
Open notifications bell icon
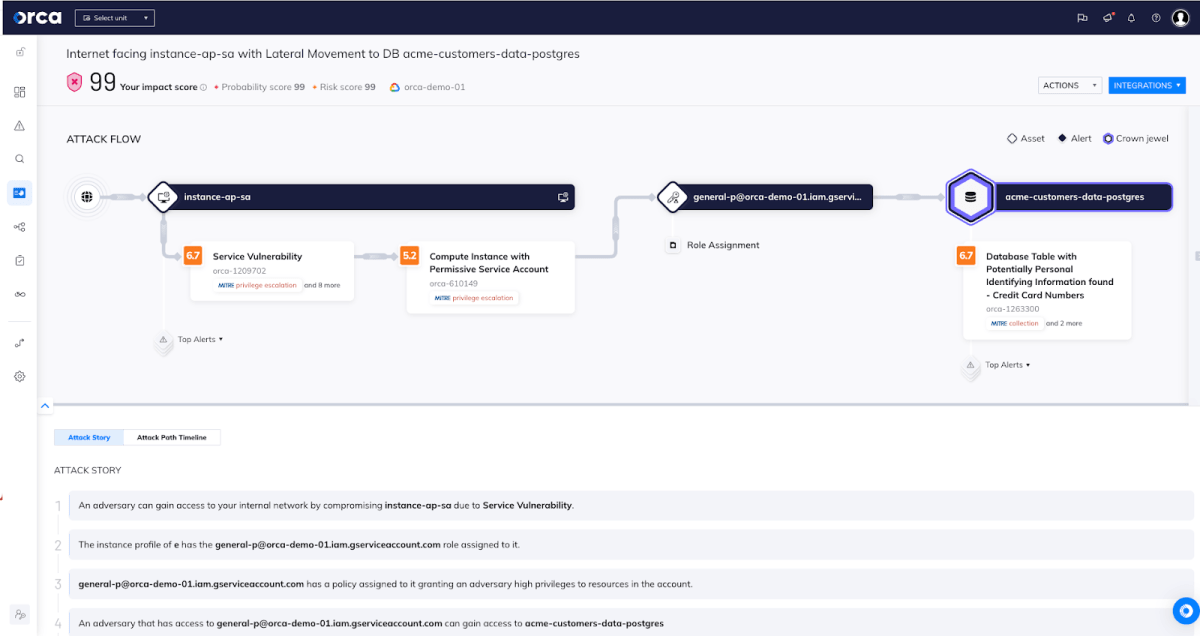coord(1132,18)
